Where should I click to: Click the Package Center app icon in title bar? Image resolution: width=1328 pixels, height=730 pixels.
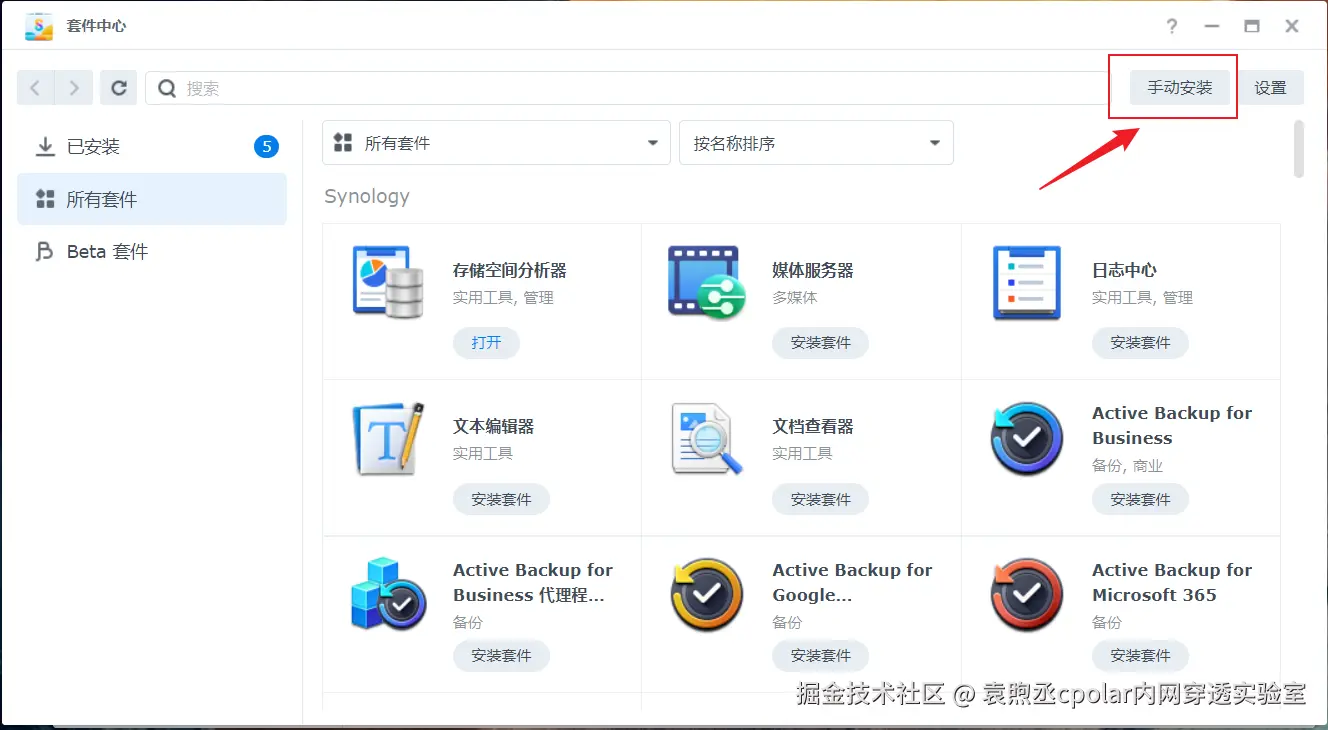coord(39,26)
